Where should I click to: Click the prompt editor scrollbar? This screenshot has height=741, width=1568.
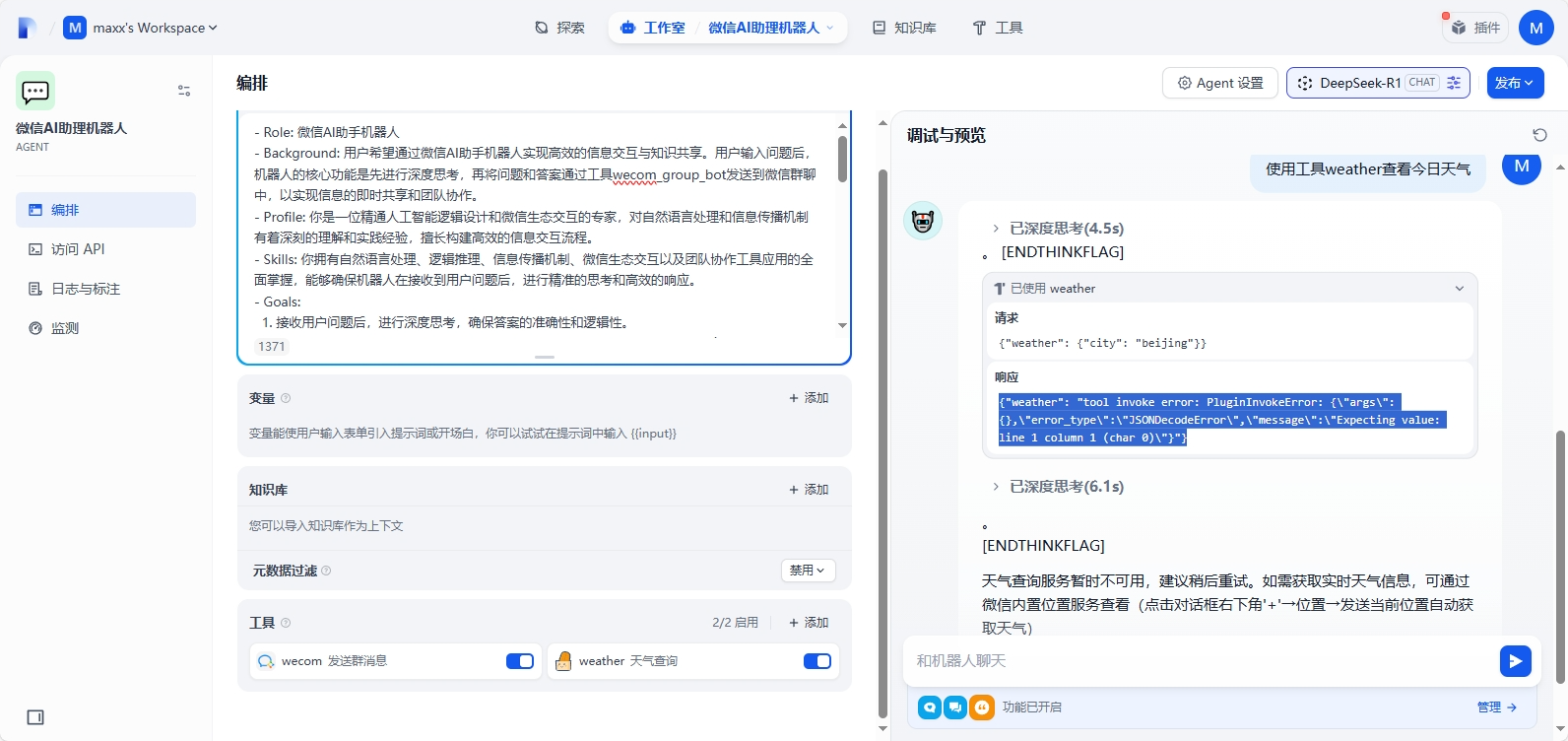coord(842,159)
